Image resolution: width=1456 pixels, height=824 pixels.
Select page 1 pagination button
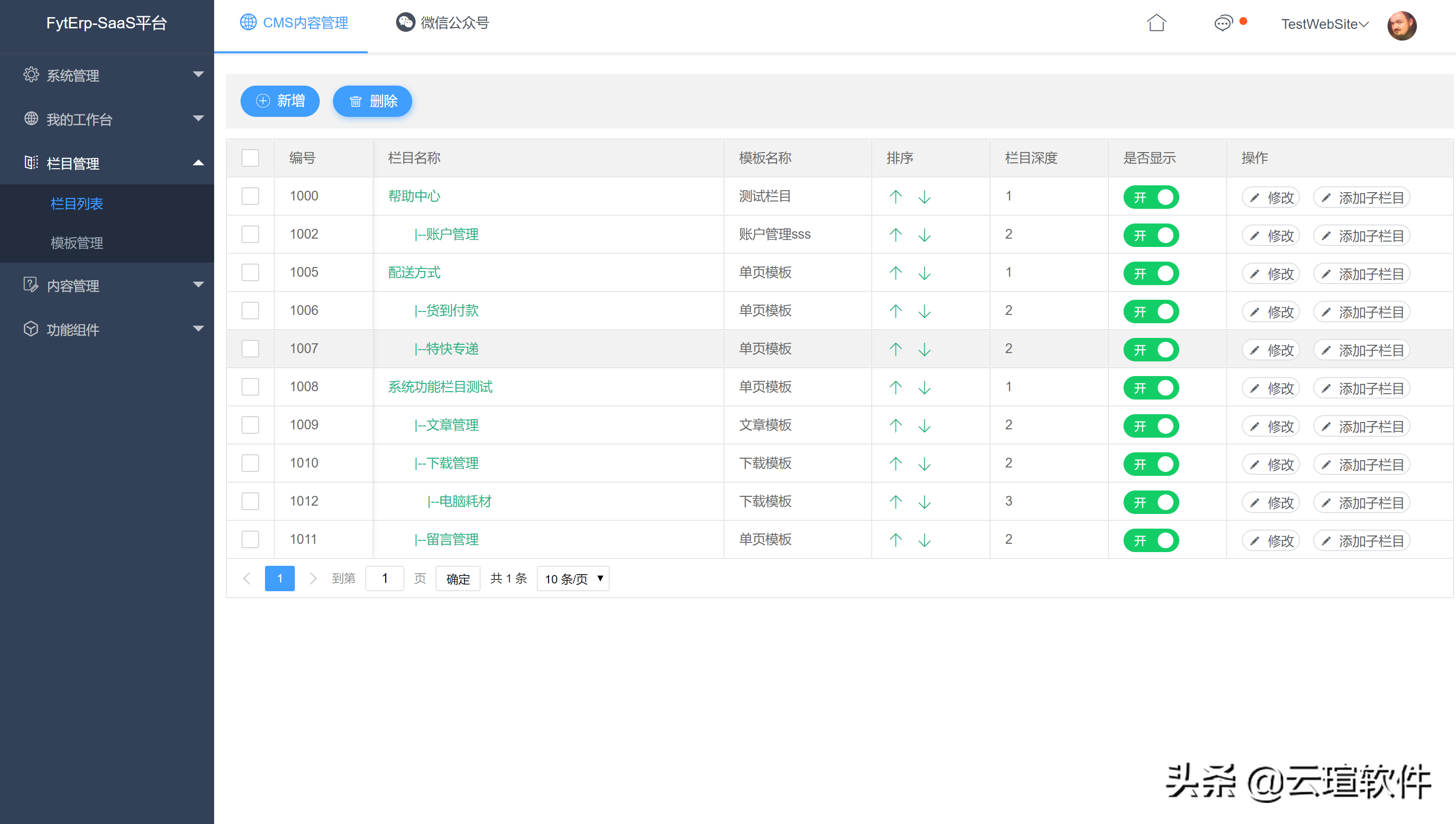(280, 579)
